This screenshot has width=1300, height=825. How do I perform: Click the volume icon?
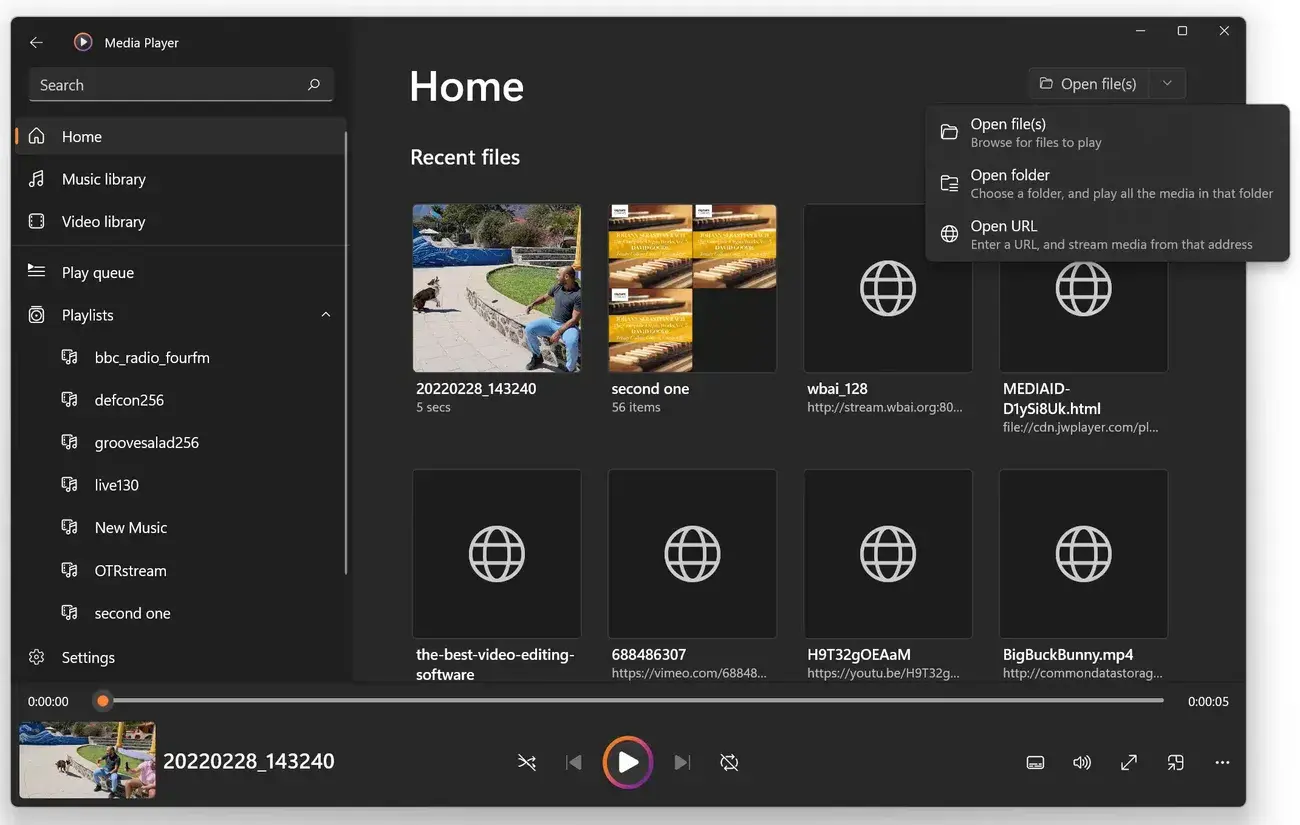[x=1081, y=762]
